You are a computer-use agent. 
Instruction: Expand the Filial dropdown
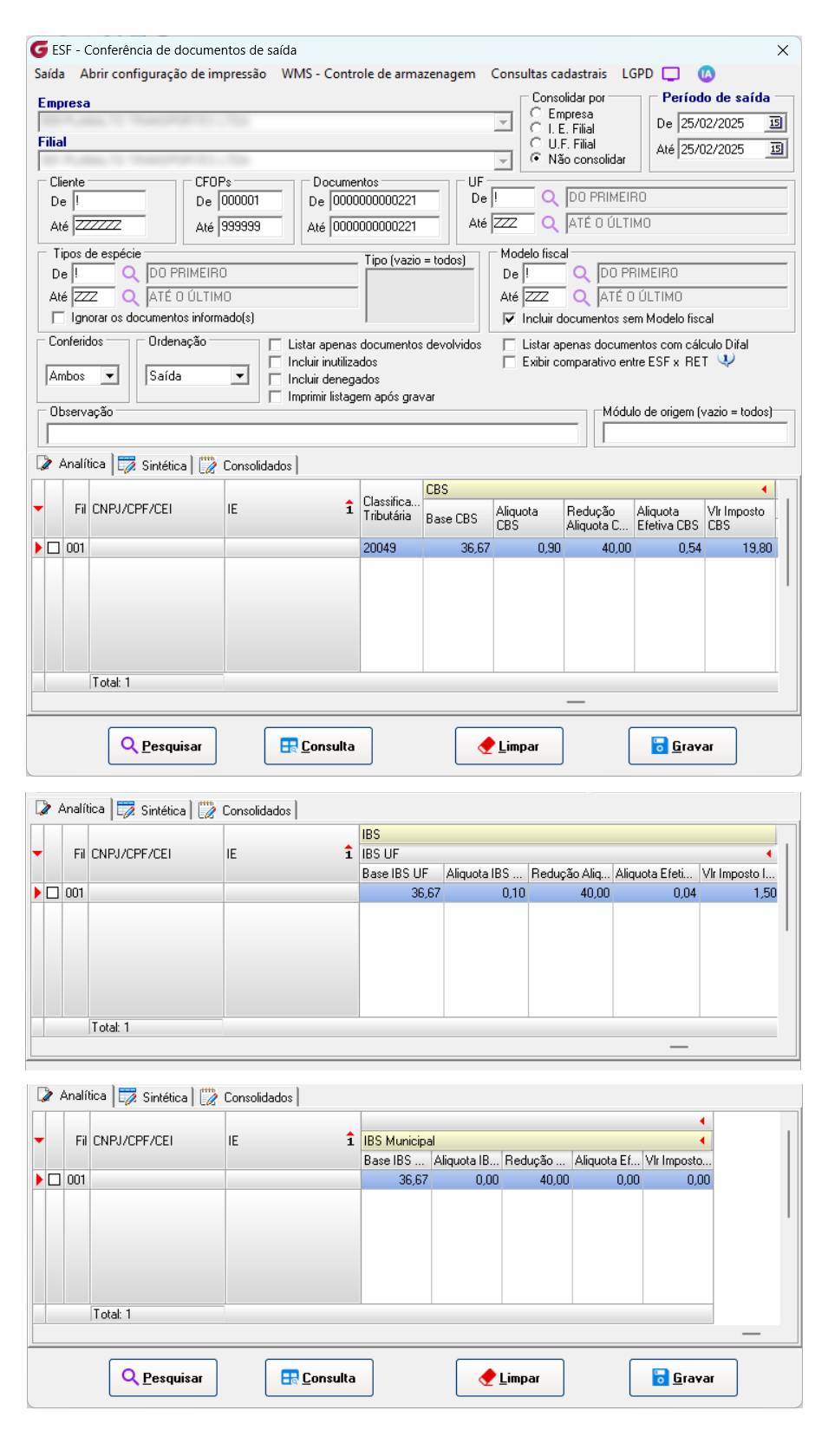pos(504,160)
